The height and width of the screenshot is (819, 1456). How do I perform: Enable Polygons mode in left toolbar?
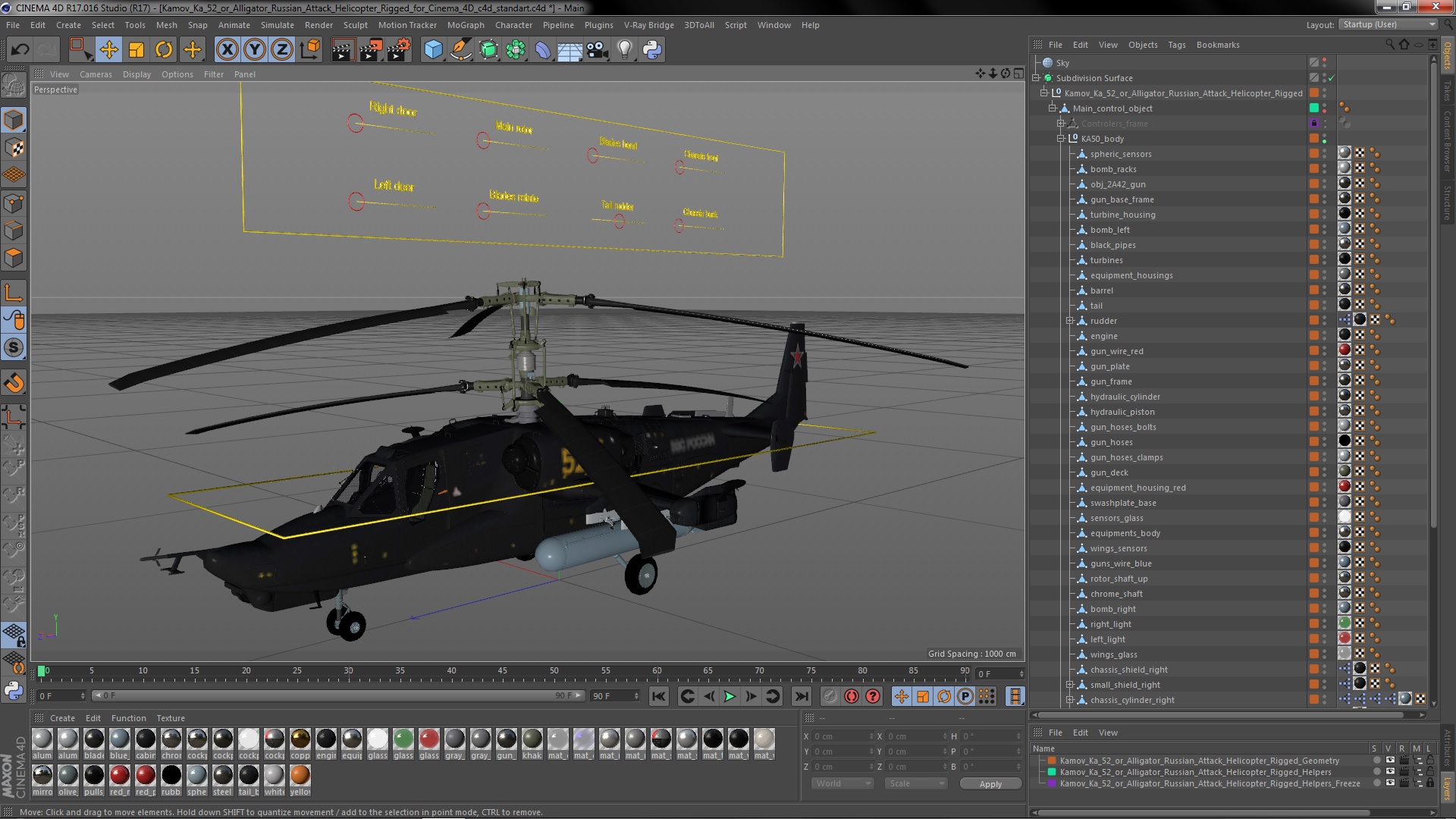[14, 259]
